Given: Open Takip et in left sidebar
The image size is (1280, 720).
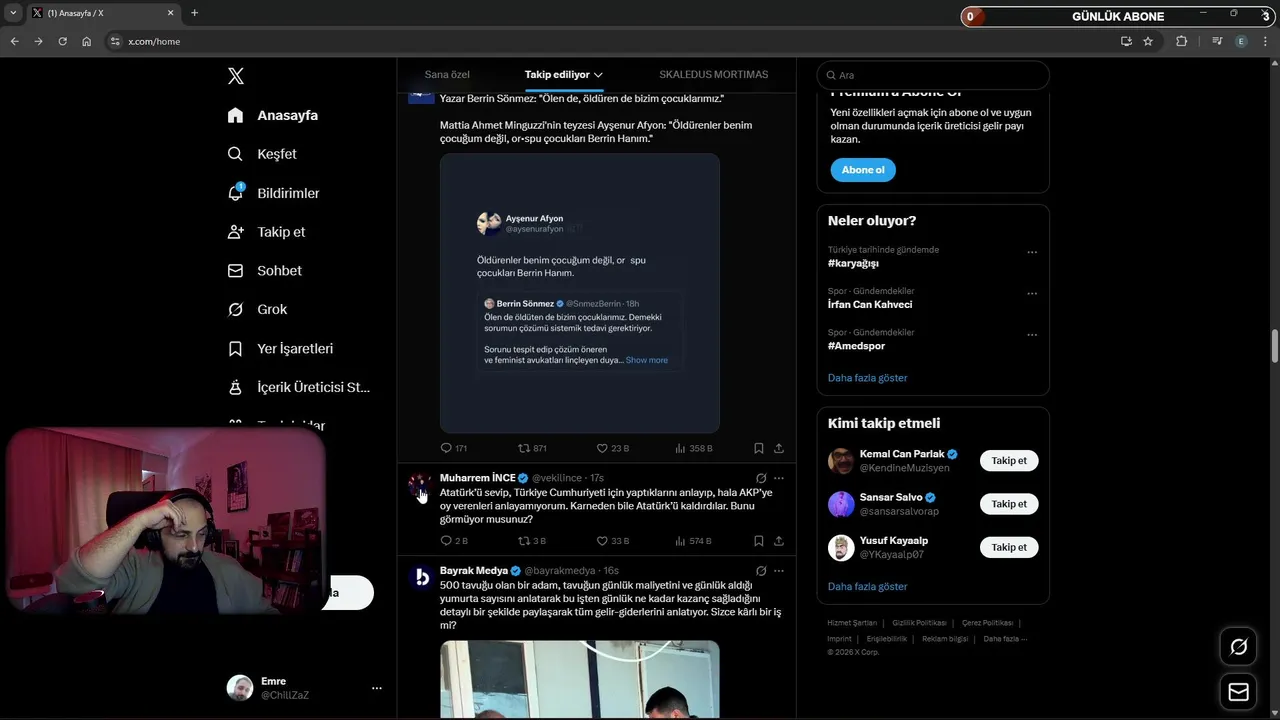Looking at the screenshot, I should pyautogui.click(x=266, y=232).
